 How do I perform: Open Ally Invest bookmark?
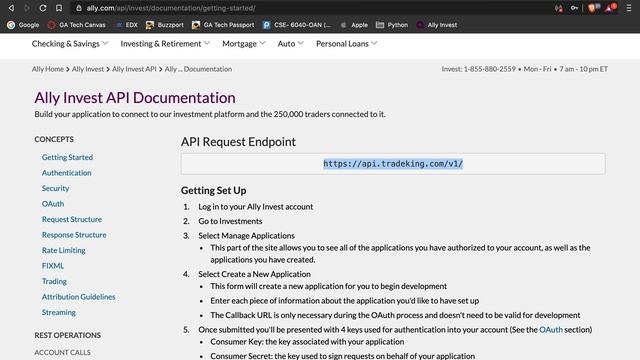click(436, 25)
